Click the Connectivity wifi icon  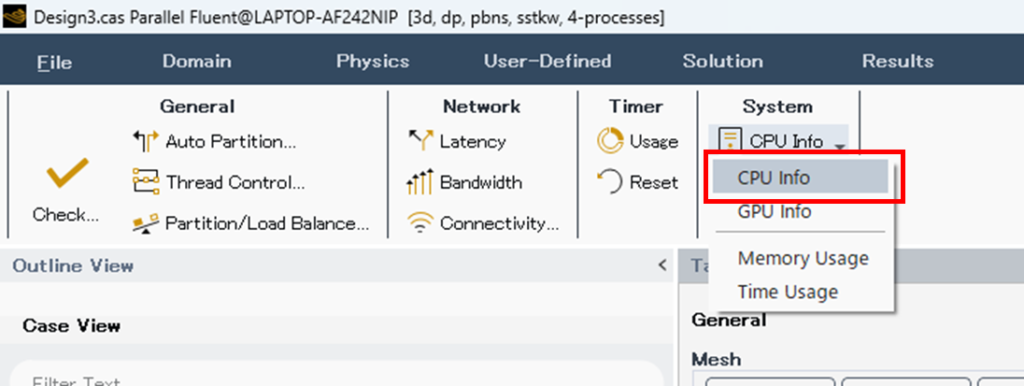420,223
